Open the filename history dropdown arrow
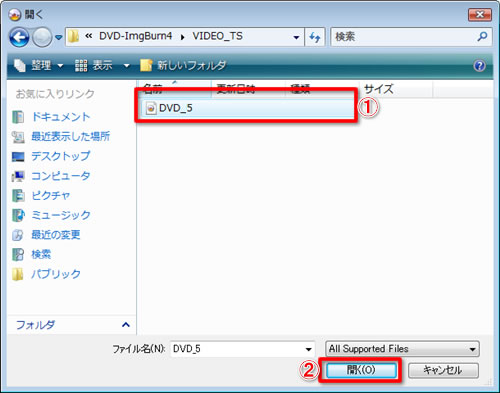500x393 pixels. 309,349
